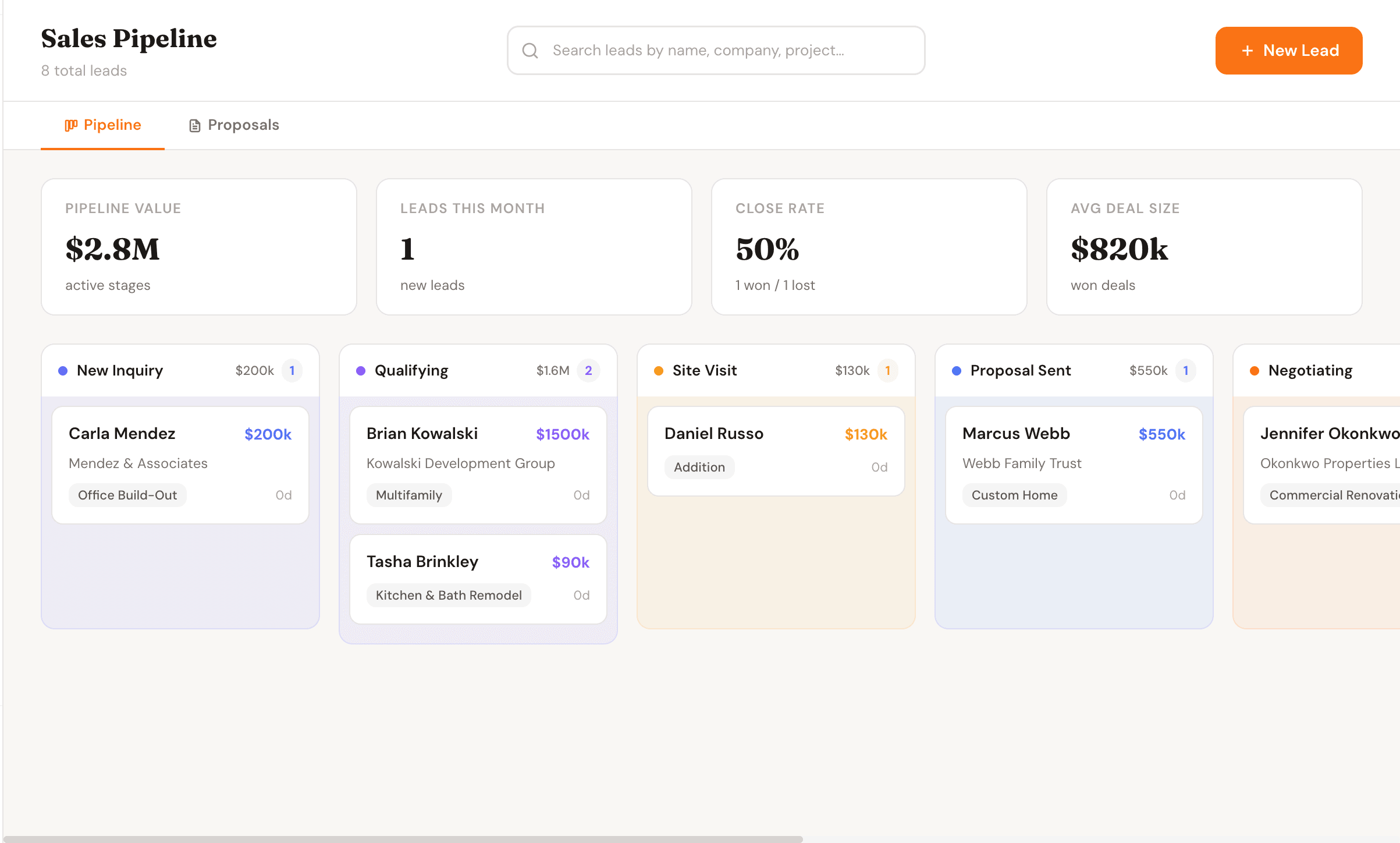This screenshot has width=1400, height=843.
Task: Click the orange status dot on Negotiating
Action: (x=1255, y=370)
